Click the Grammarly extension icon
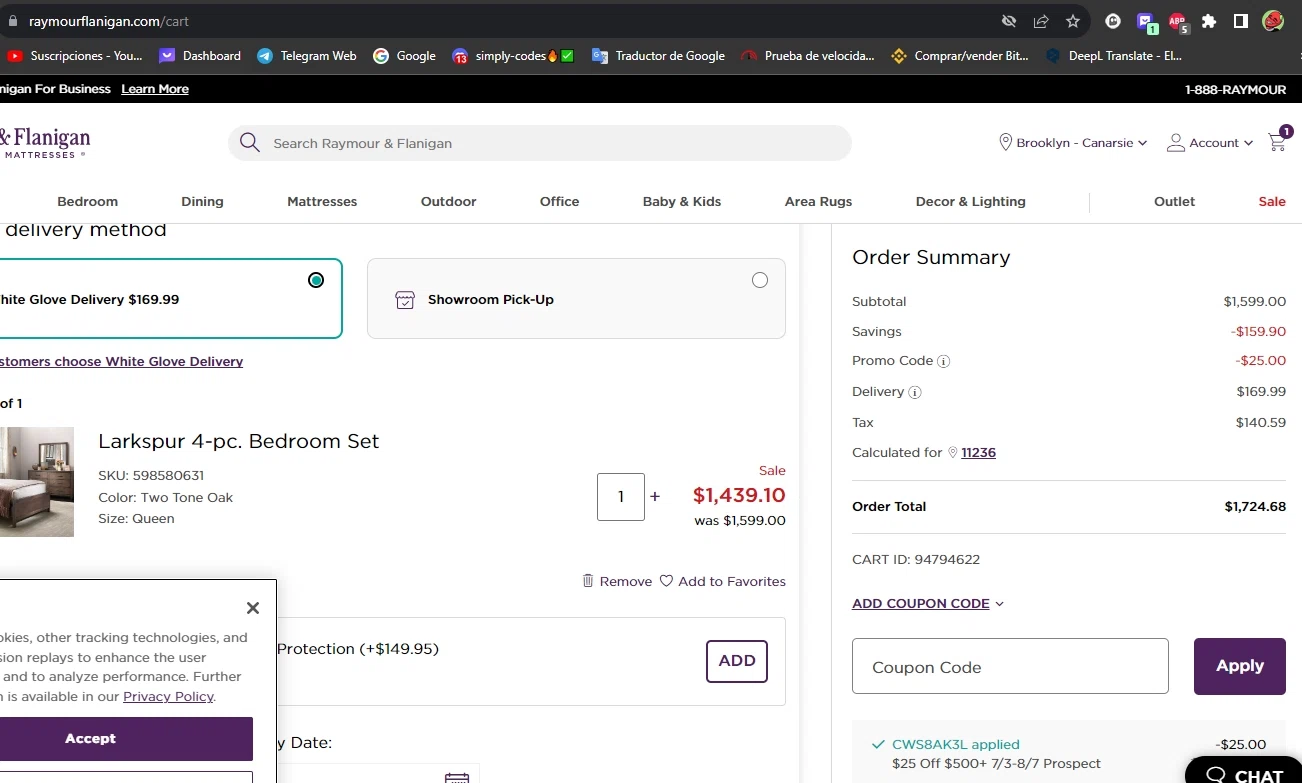This screenshot has height=783, width=1302. (1113, 21)
